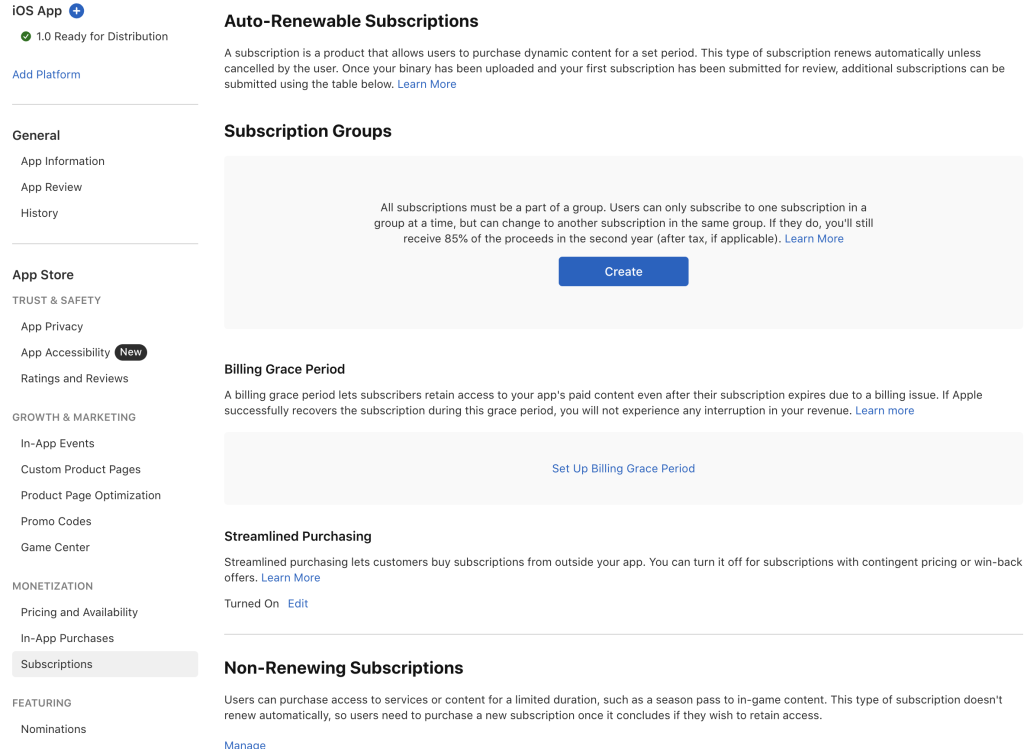
Task: Open Nominations under Featuring
Action: pyautogui.click(x=54, y=729)
